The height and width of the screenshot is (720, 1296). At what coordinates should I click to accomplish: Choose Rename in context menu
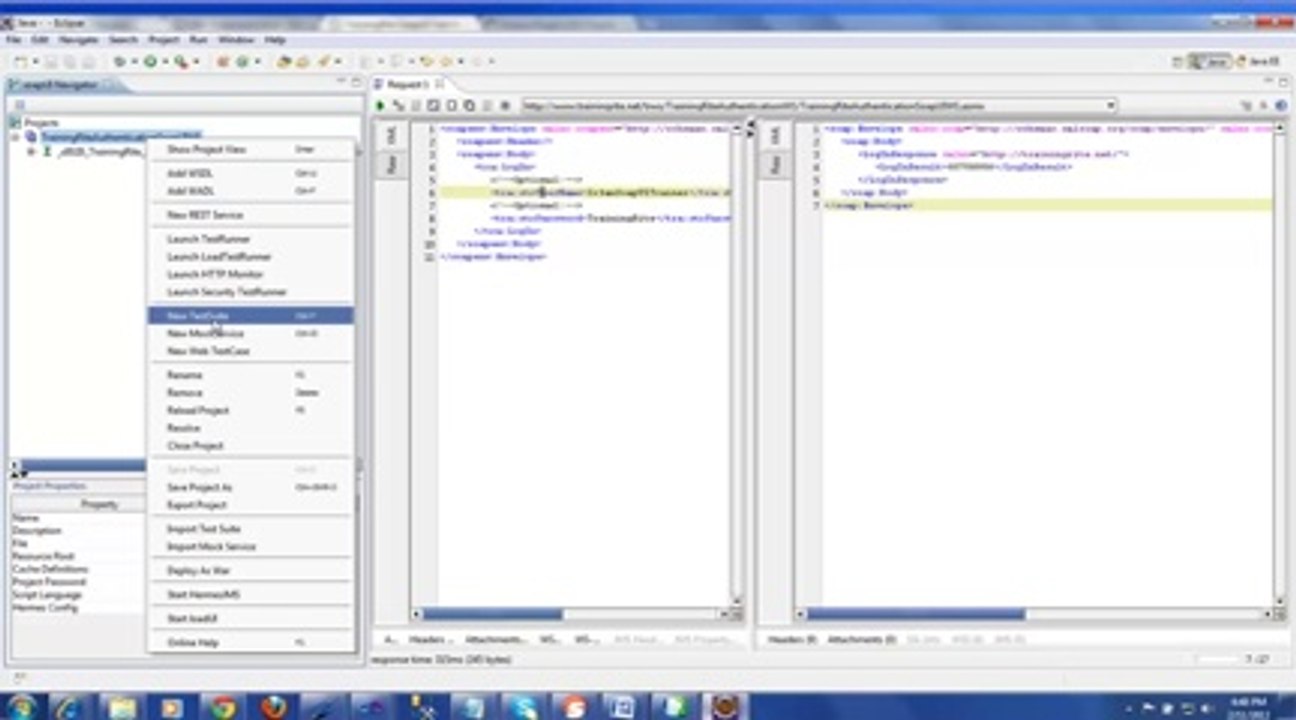click(x=250, y=375)
